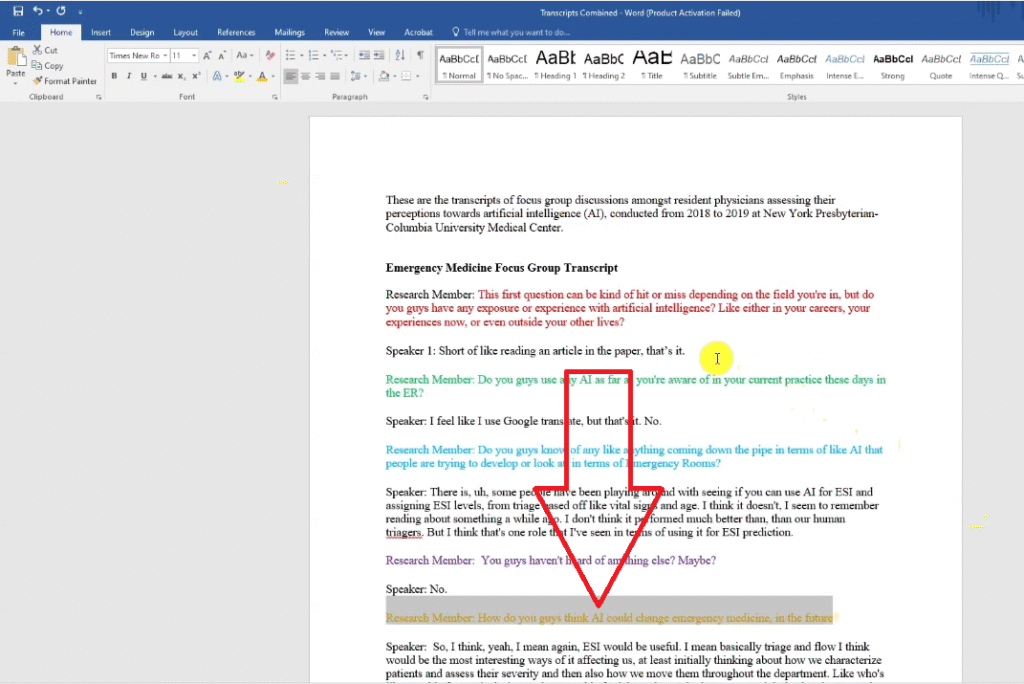Click the Undo arrow icon

[37, 11]
